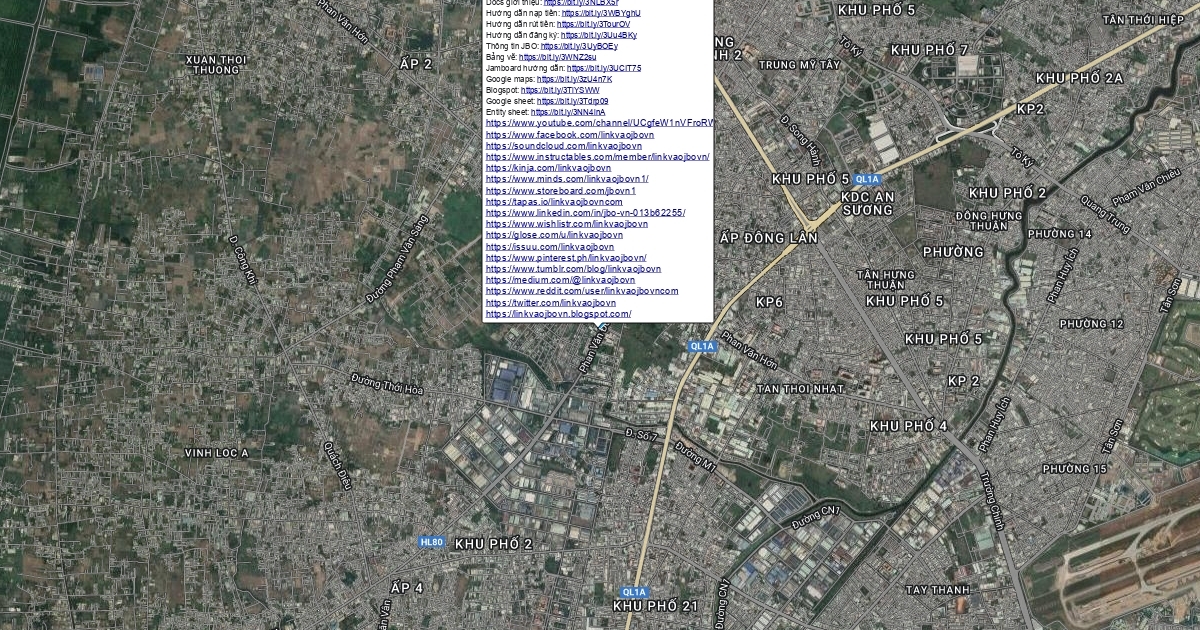Click the TÂN THỚI HIỆP label
The width and height of the screenshot is (1200, 630).
click(x=1143, y=20)
